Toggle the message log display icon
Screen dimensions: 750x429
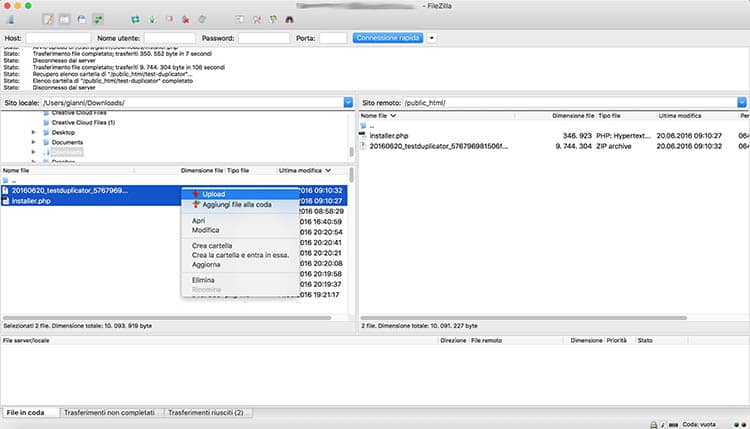pos(48,20)
